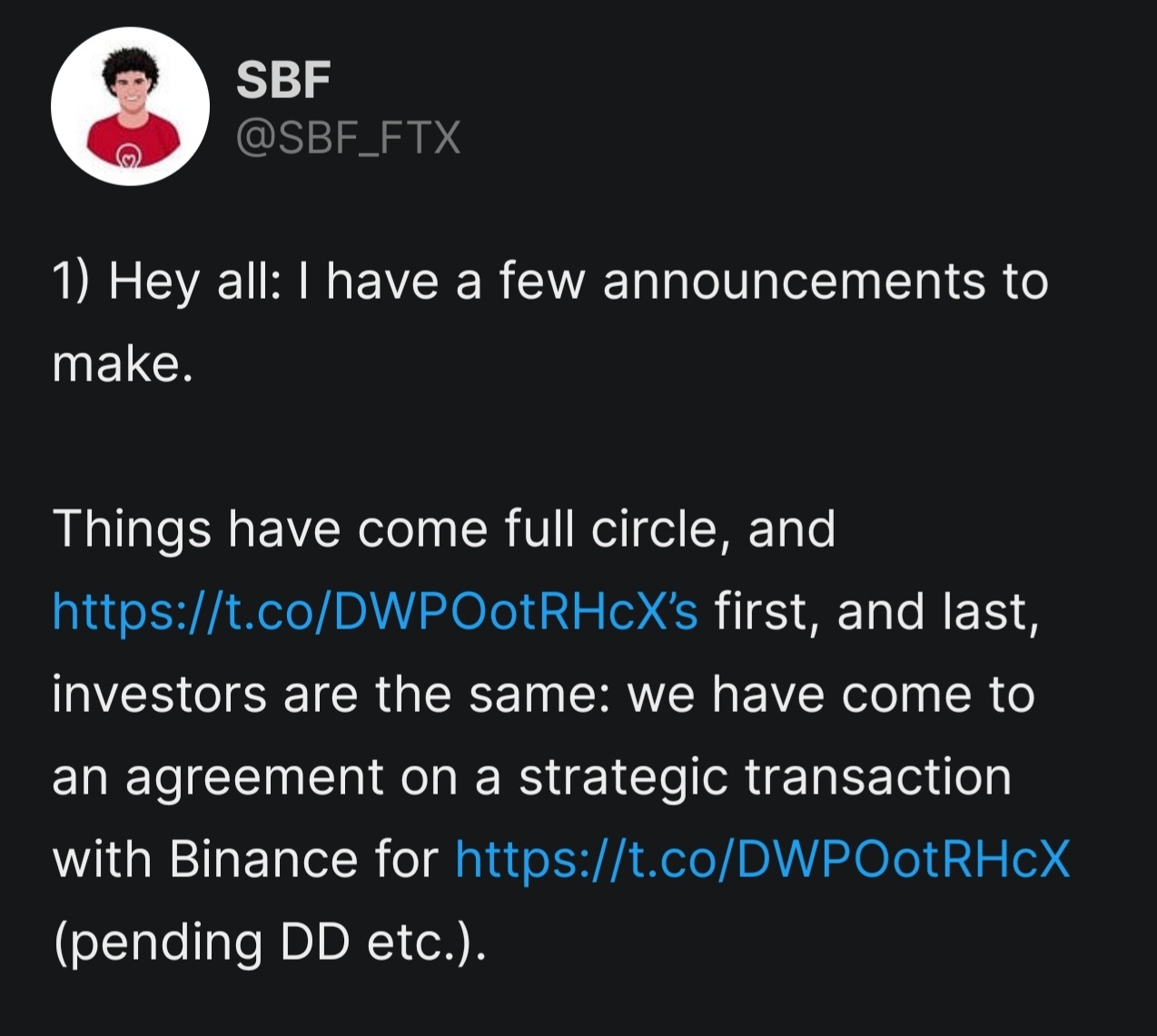1157x1036 pixels.
Task: Follow the t.co link after "Binance for"
Action: (762, 859)
